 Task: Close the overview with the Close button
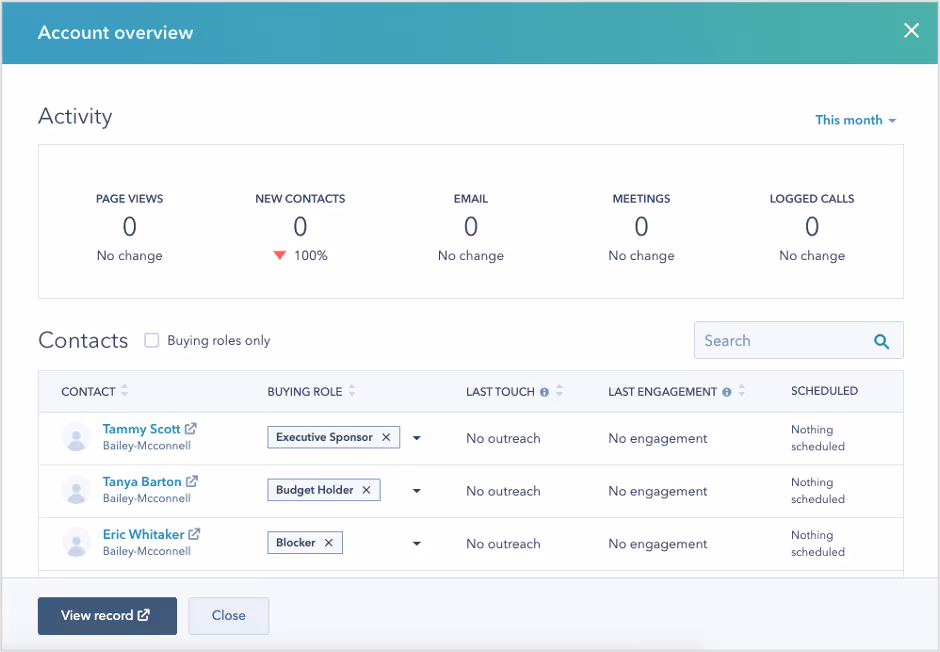click(x=228, y=616)
